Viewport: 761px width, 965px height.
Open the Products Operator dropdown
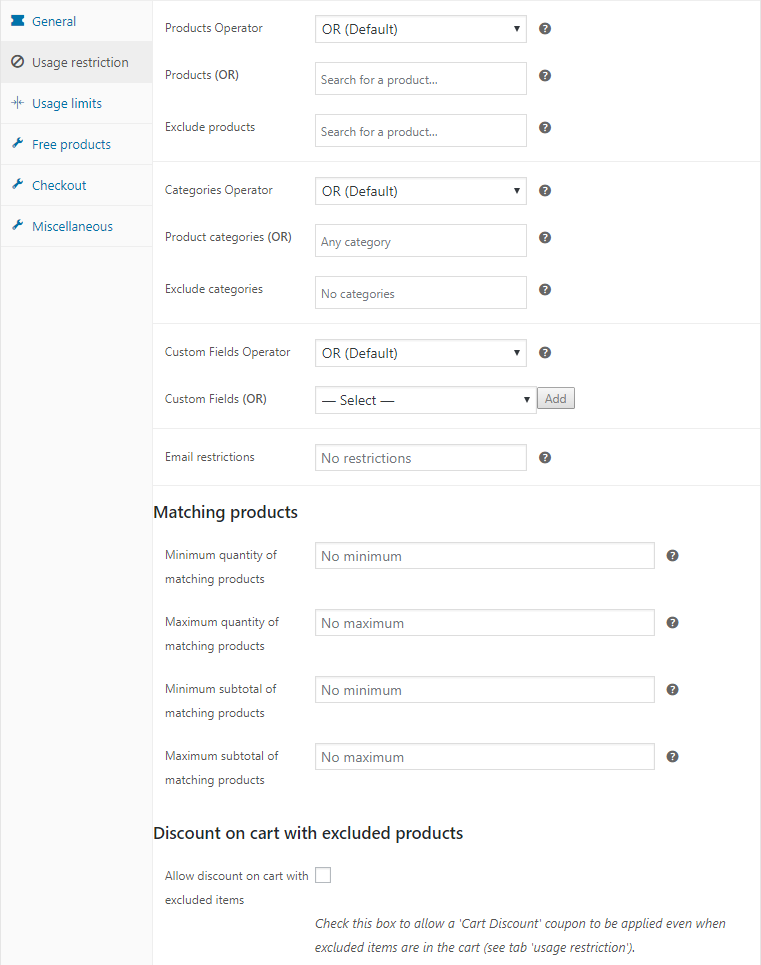[420, 28]
